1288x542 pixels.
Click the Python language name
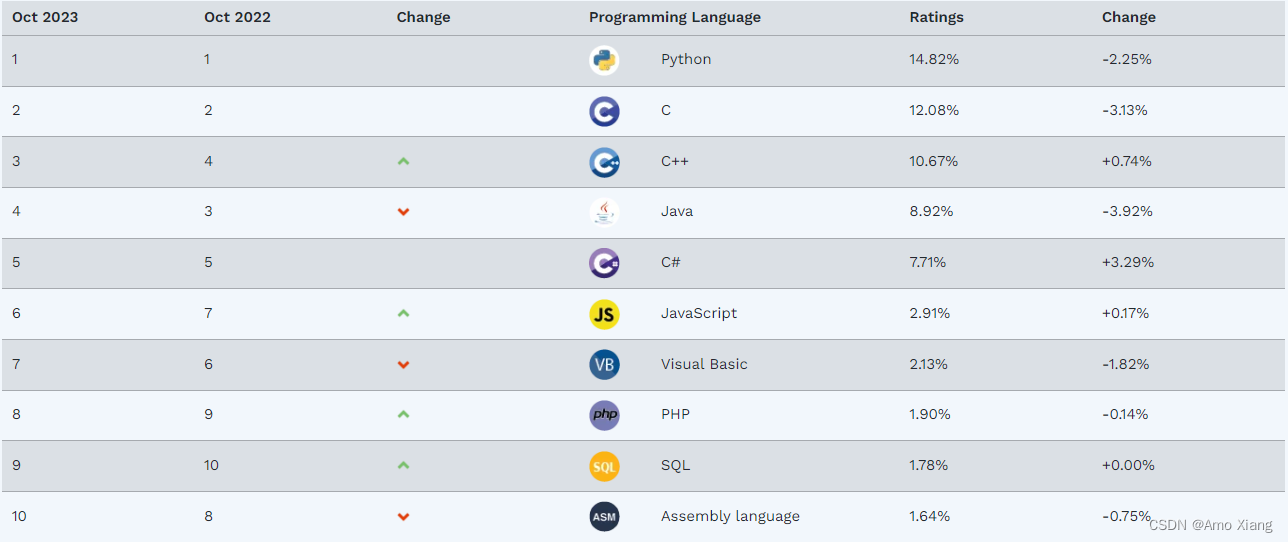686,59
